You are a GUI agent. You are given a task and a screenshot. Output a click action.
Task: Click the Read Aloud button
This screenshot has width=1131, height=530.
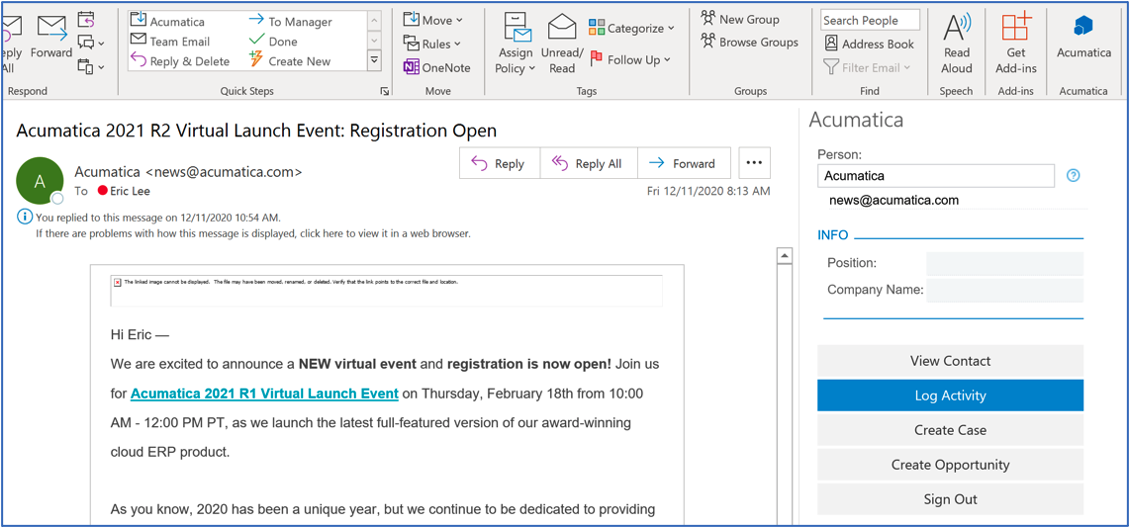[x=957, y=43]
